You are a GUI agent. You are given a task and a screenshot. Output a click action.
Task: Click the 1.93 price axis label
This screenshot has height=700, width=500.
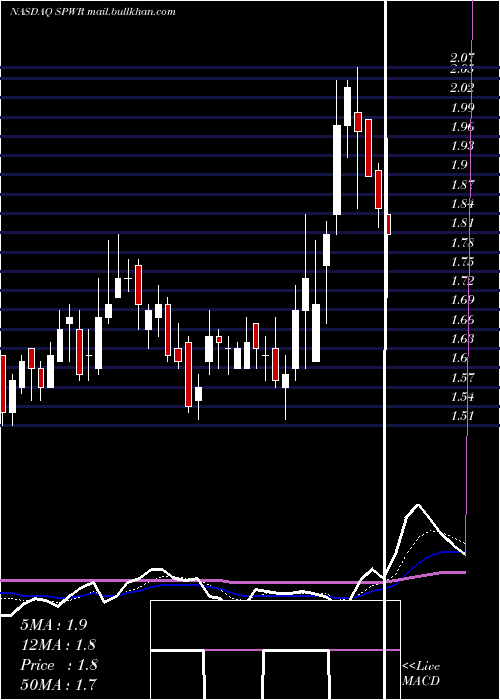click(x=462, y=146)
